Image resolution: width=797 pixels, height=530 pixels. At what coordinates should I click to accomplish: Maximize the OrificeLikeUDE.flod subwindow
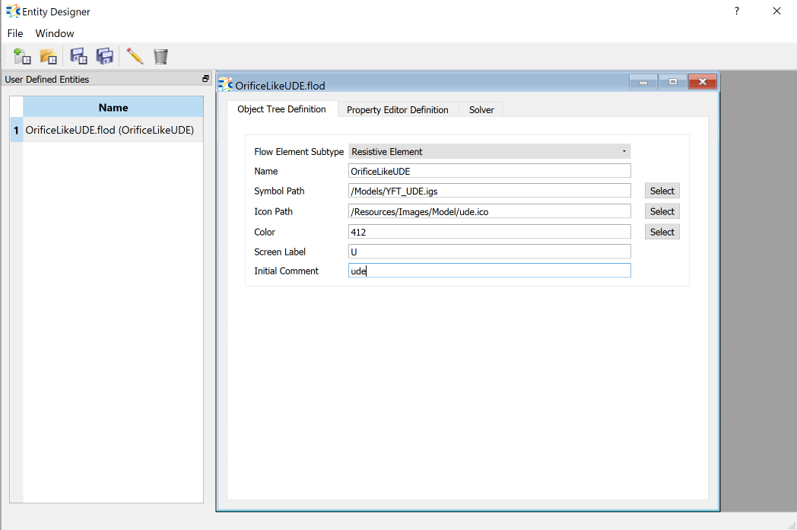pyautogui.click(x=673, y=82)
